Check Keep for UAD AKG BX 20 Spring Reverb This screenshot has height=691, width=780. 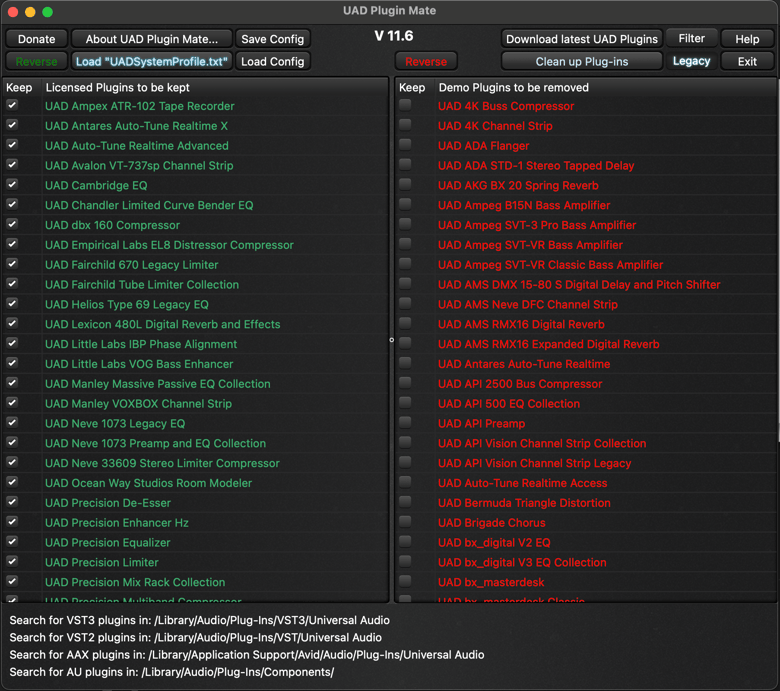(x=405, y=185)
